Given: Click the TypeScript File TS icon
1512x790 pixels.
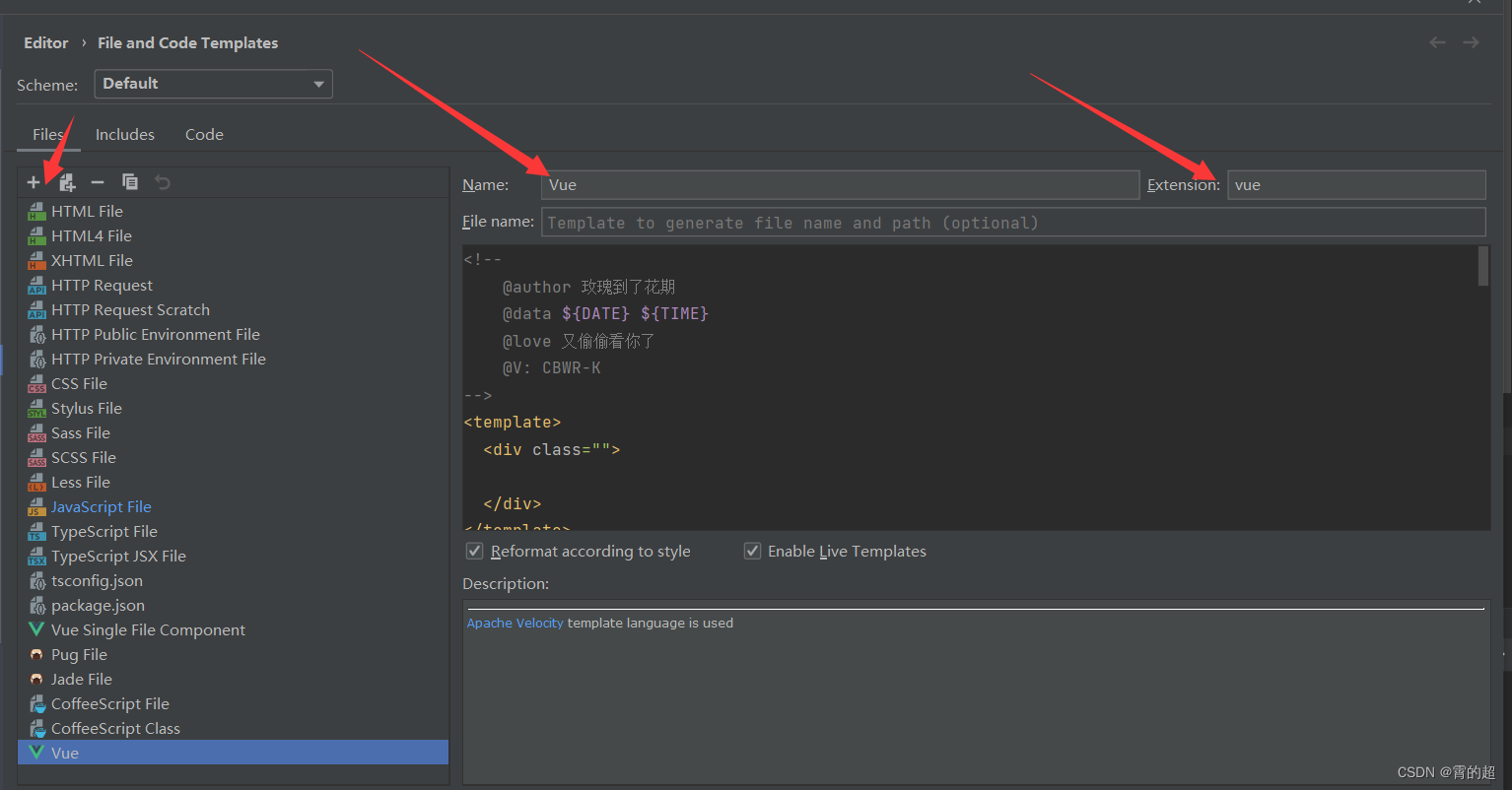Looking at the screenshot, I should click(x=36, y=531).
